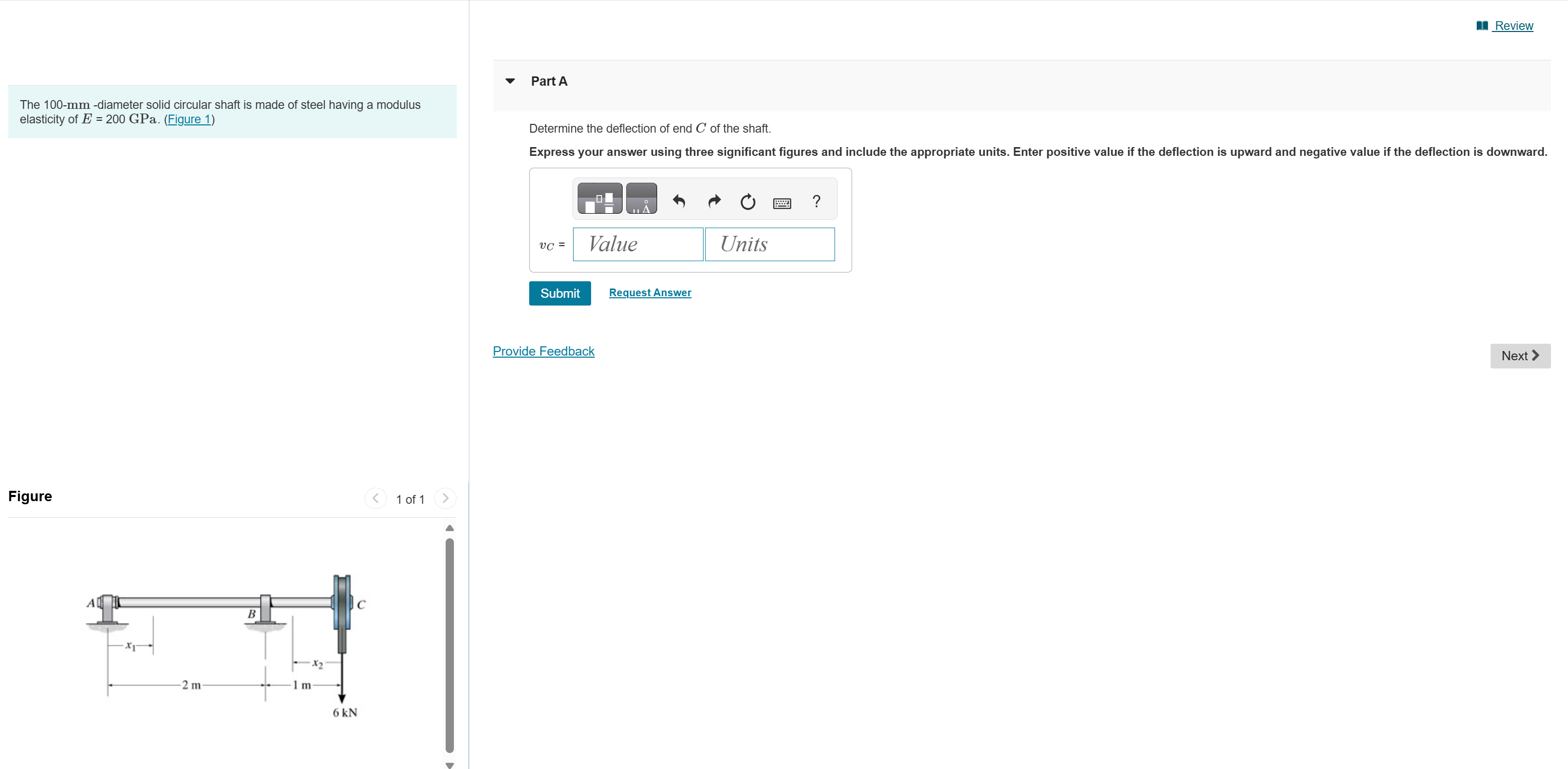Go to next figure arrow

[446, 498]
